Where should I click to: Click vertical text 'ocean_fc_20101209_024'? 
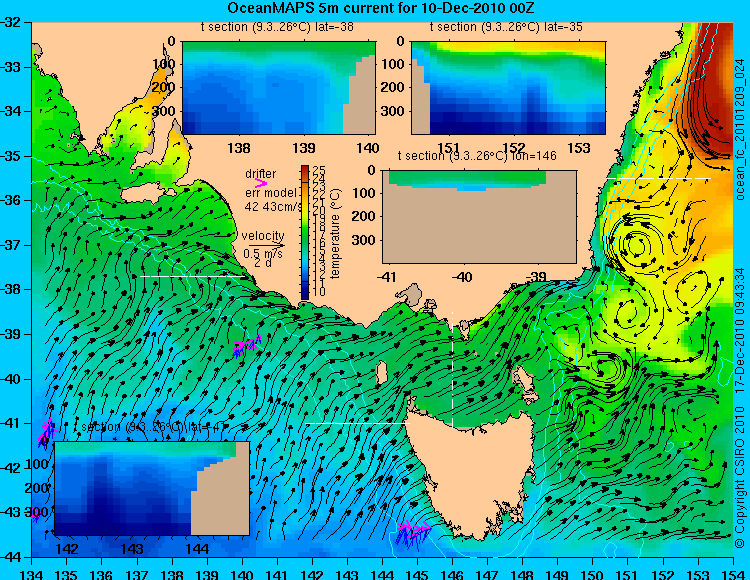click(x=740, y=129)
